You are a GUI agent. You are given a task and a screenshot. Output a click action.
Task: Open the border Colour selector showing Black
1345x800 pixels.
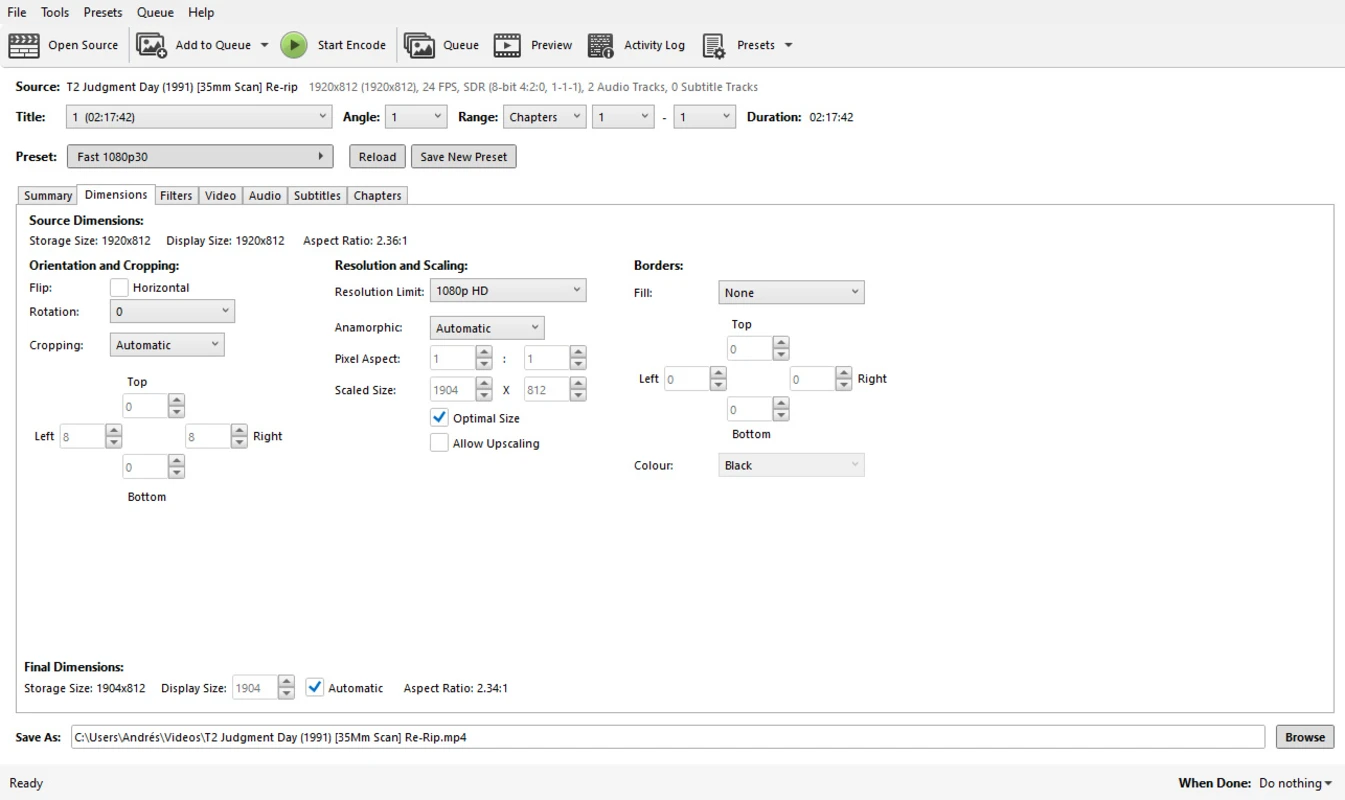(791, 465)
